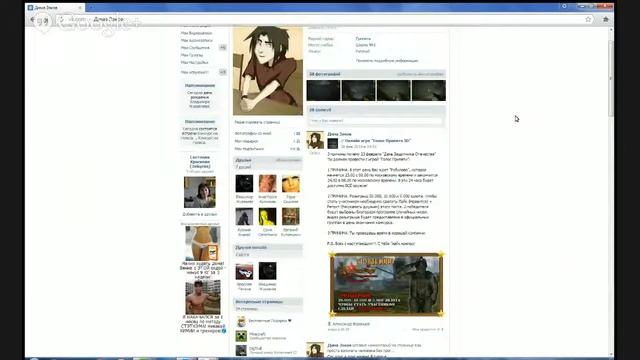The width and height of the screenshot is (640, 360).
Task: Open reposted source Онлайн игра link
Action: point(378,140)
